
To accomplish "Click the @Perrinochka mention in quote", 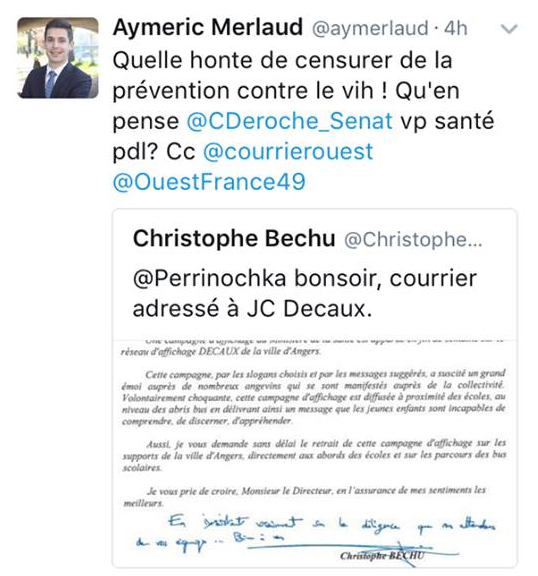I will [x=209, y=278].
